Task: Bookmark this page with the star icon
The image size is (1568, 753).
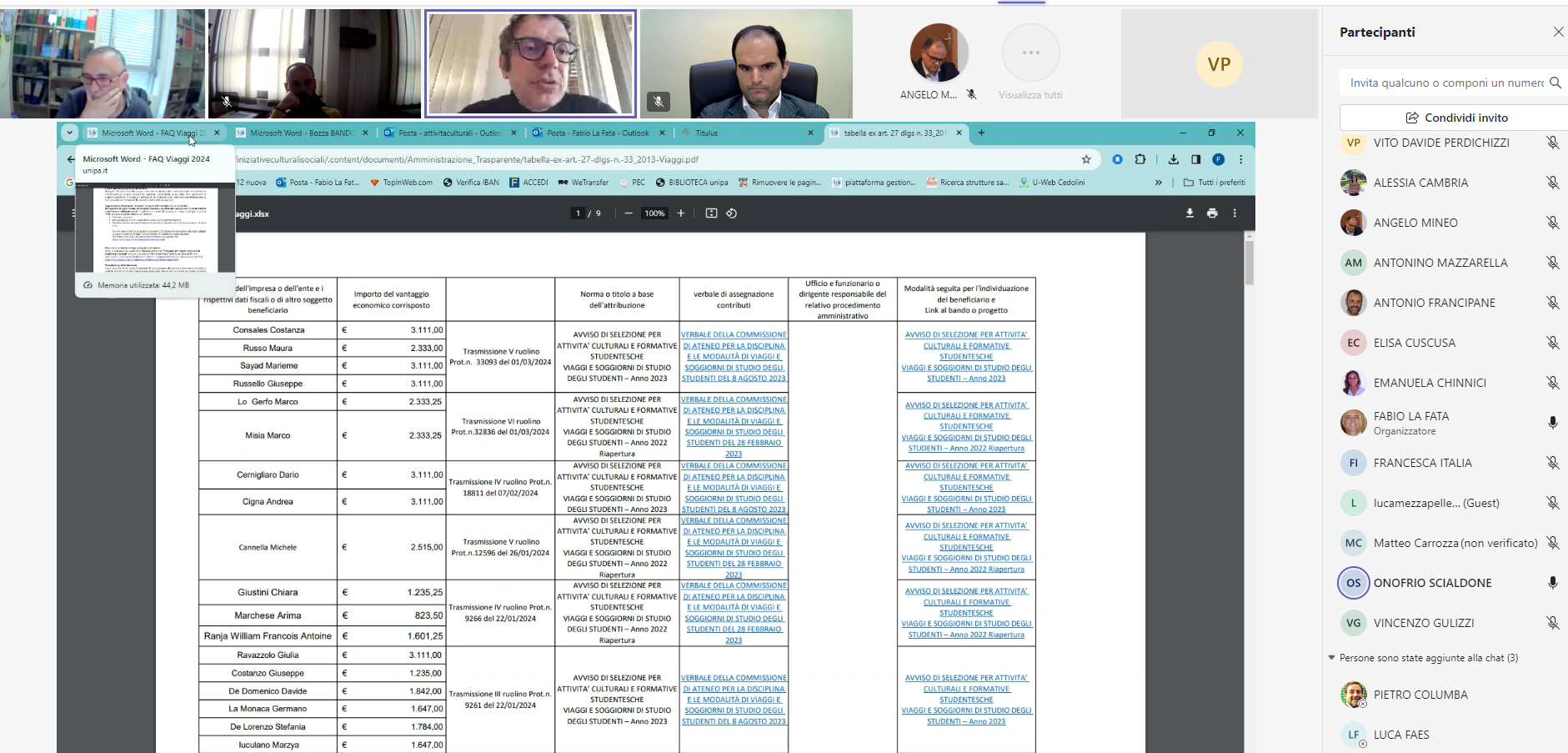Action: (x=1086, y=159)
